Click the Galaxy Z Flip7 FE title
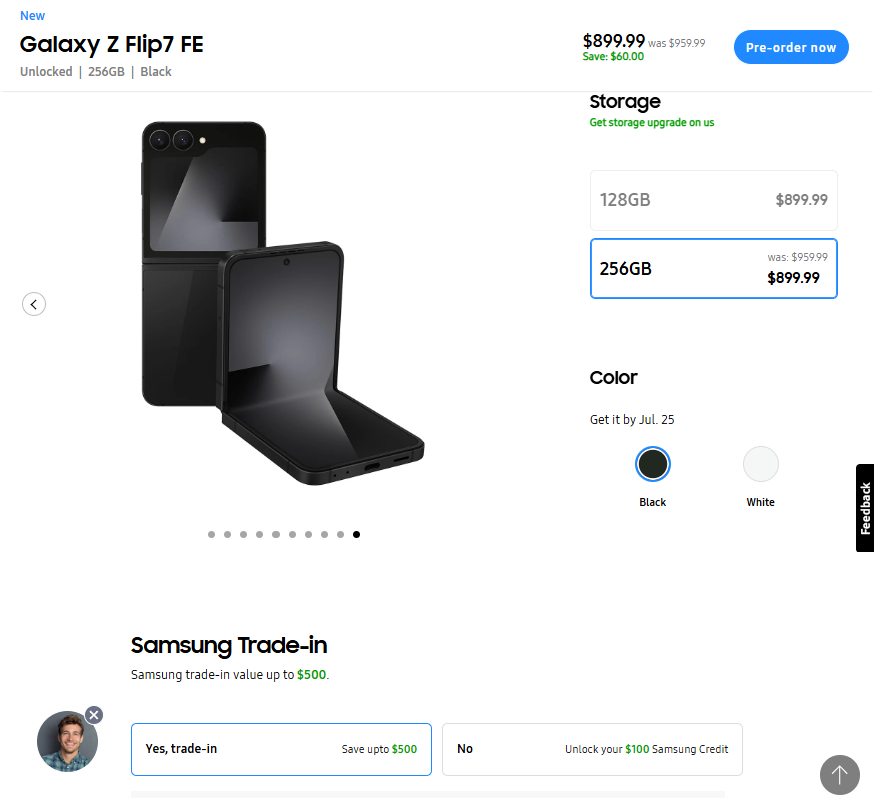 pyautogui.click(x=112, y=45)
